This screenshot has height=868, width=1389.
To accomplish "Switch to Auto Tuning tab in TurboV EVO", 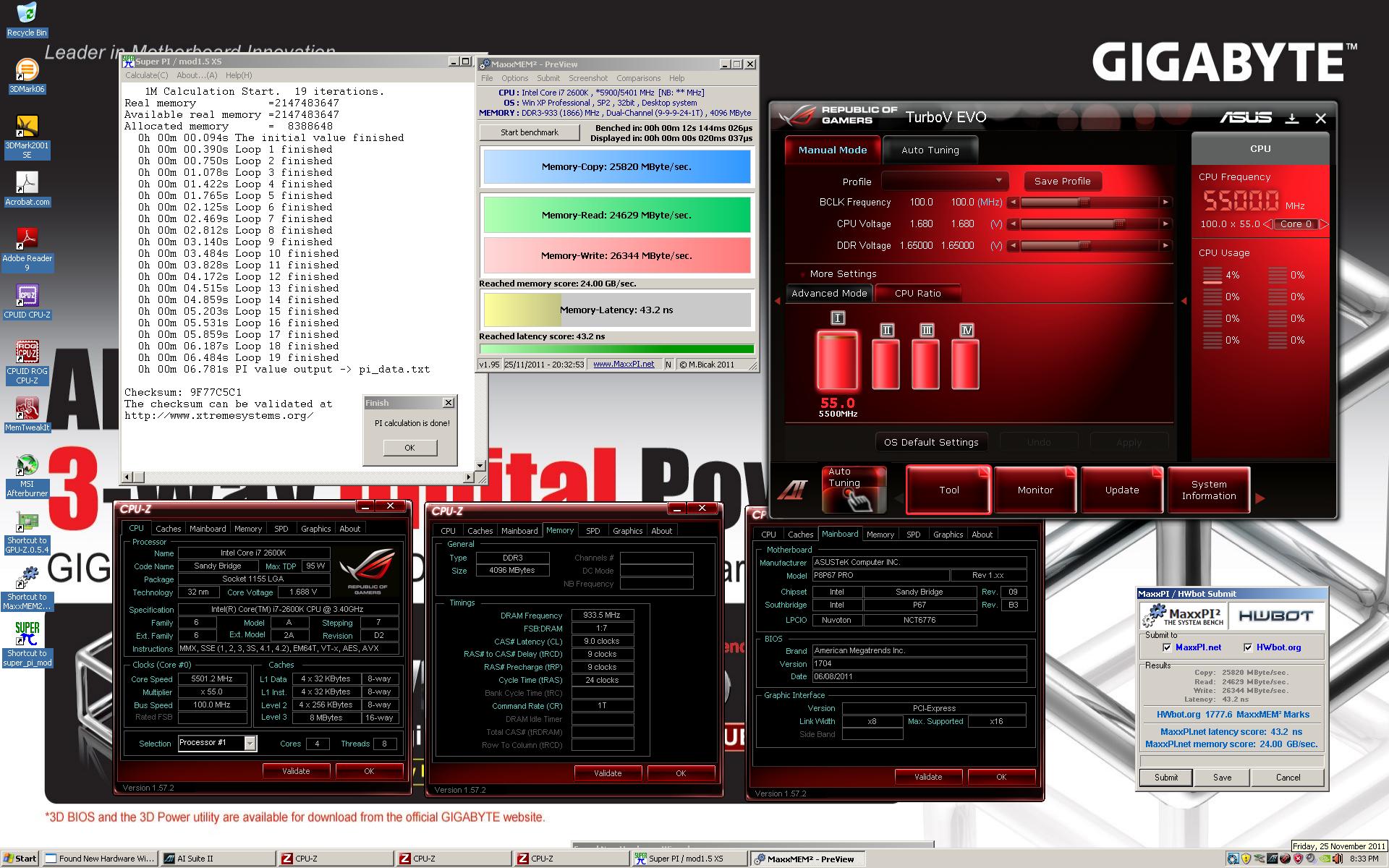I will point(930,150).
